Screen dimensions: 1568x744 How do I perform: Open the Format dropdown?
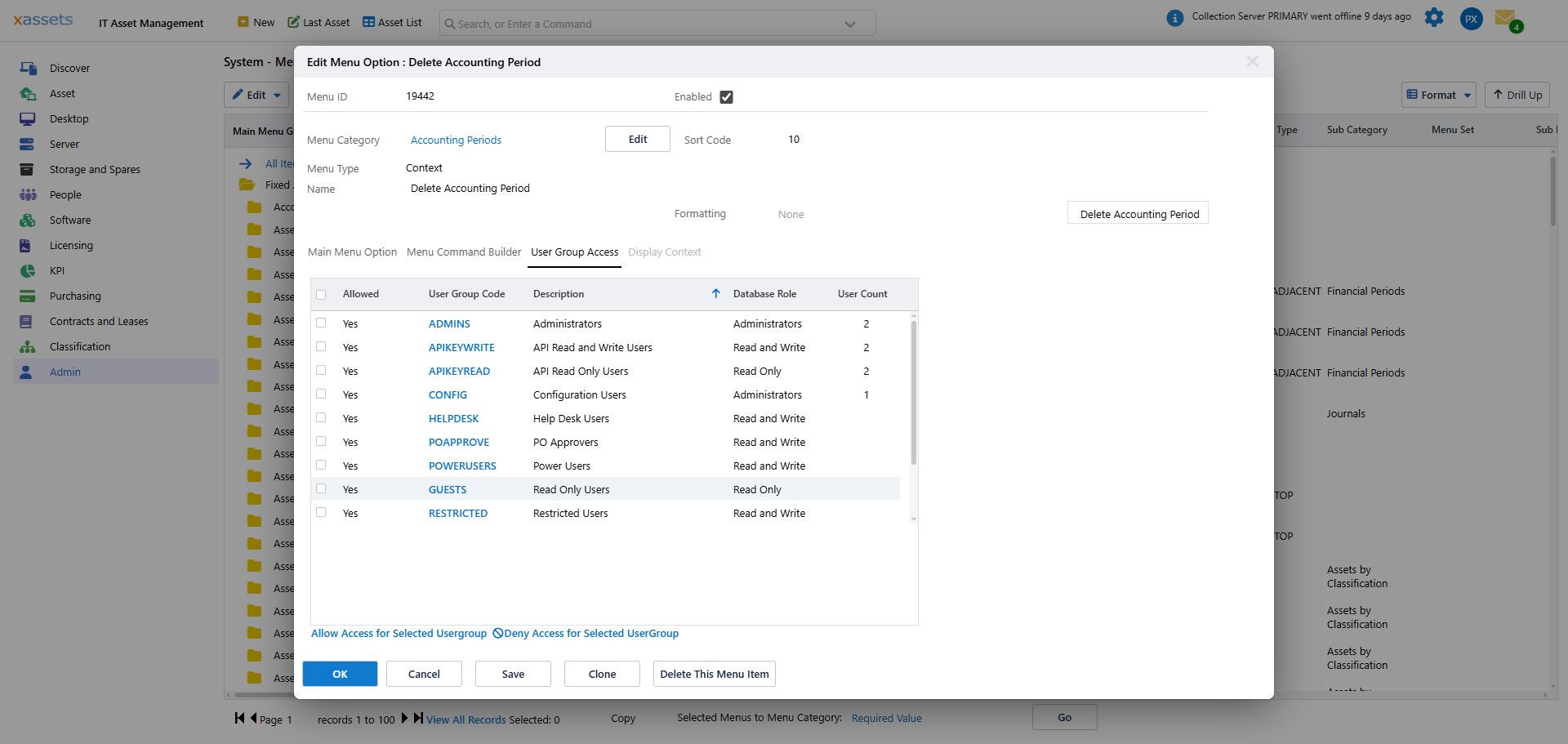click(x=1438, y=95)
